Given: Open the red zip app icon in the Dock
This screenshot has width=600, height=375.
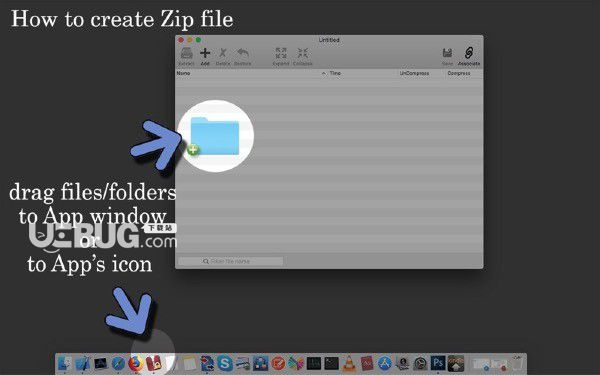Looking at the screenshot, I should [153, 363].
